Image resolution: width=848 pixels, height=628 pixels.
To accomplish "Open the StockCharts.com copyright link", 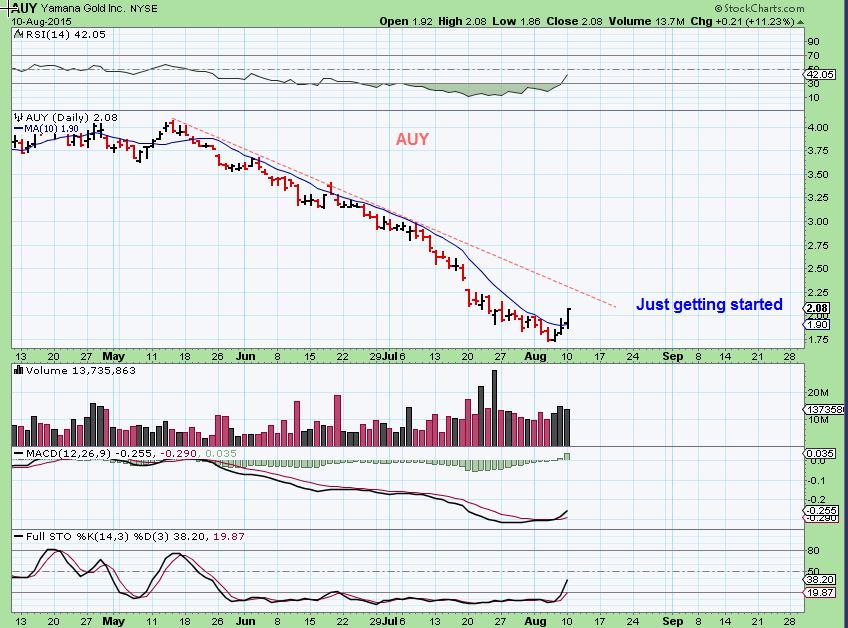I will pyautogui.click(x=759, y=8).
